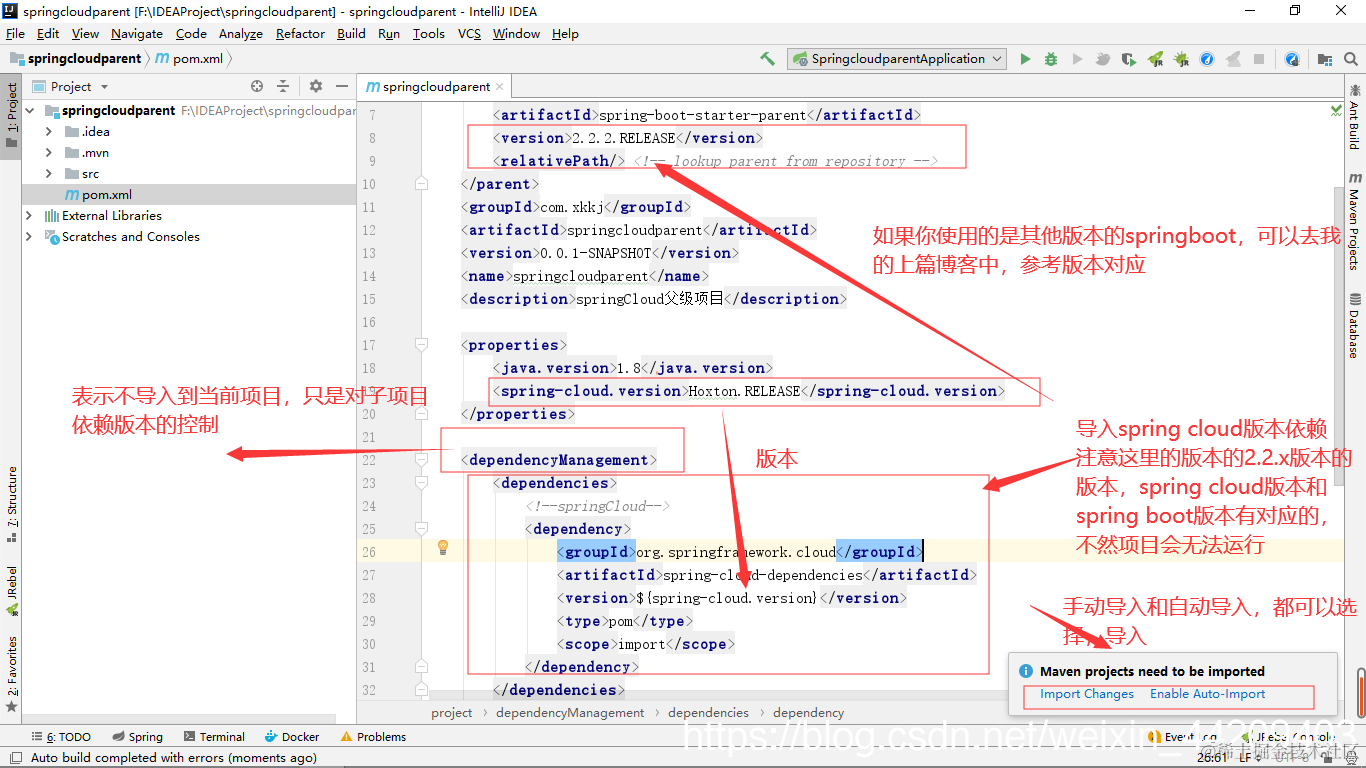Open the 6: TODO tool window

(x=61, y=737)
